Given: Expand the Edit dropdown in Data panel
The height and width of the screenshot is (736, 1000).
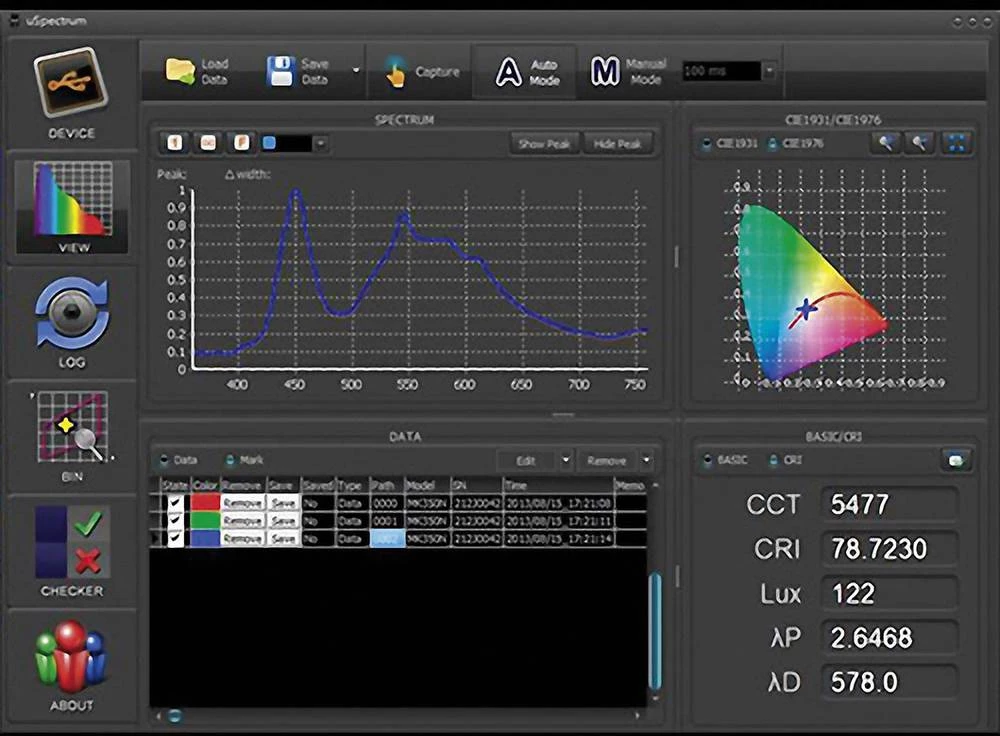Looking at the screenshot, I should (566, 460).
